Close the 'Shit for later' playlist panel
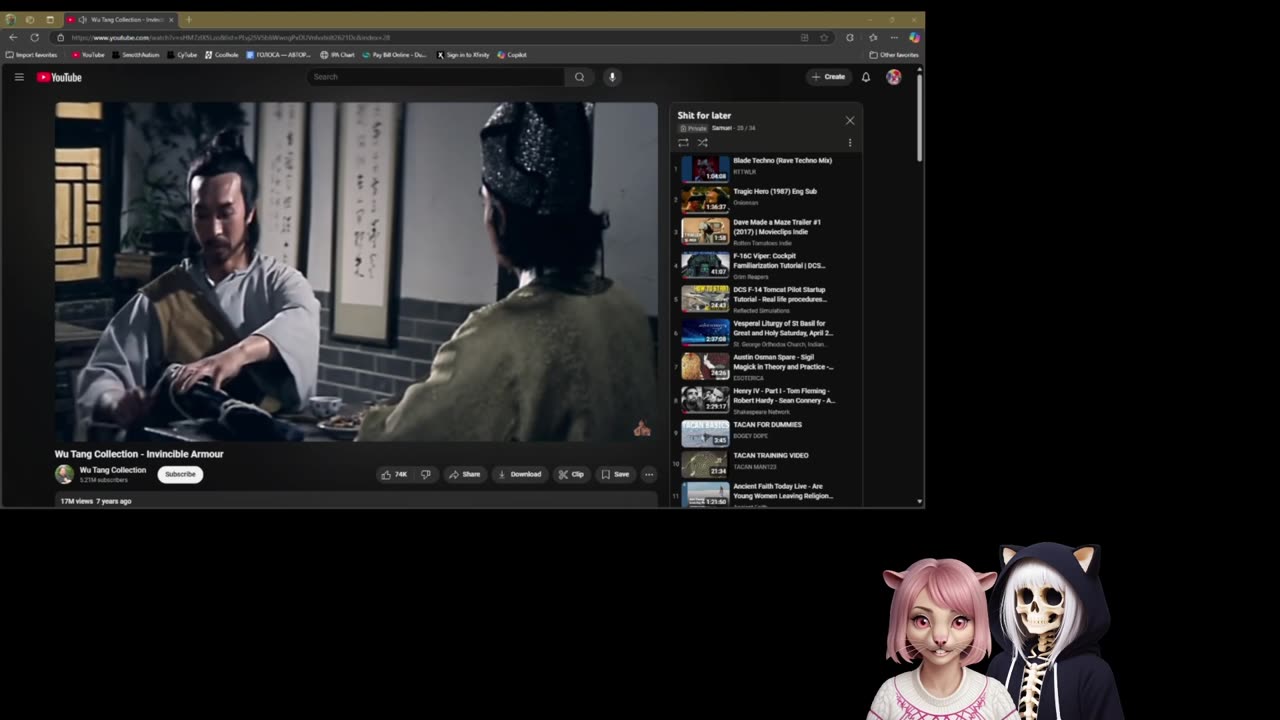The image size is (1280, 720). 850,120
